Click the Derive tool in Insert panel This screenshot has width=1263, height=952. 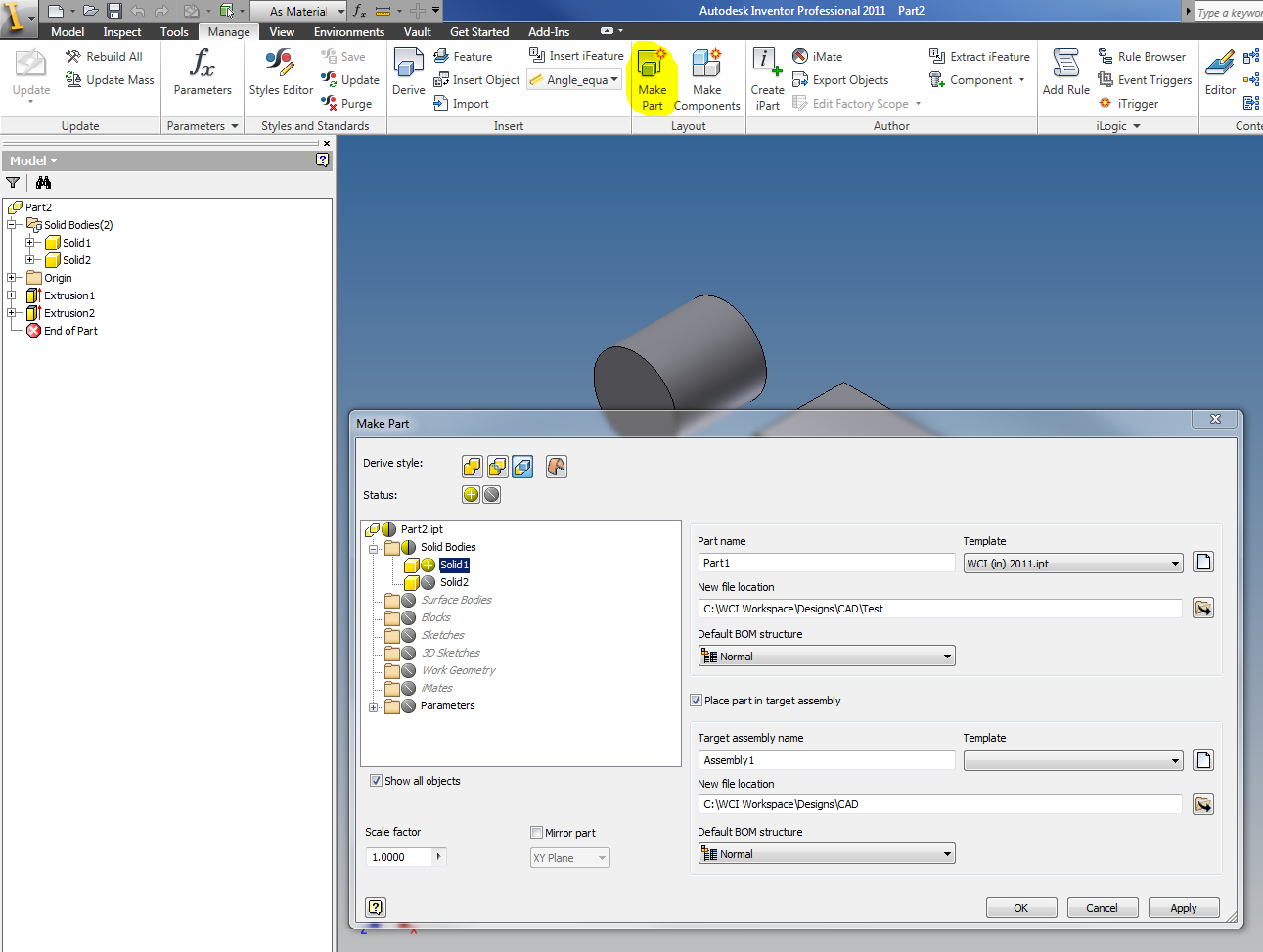(408, 72)
